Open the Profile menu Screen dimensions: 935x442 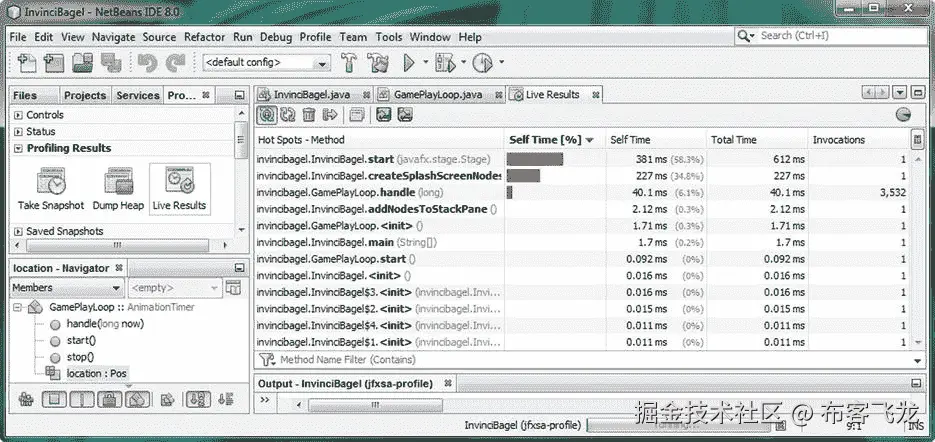(x=315, y=37)
